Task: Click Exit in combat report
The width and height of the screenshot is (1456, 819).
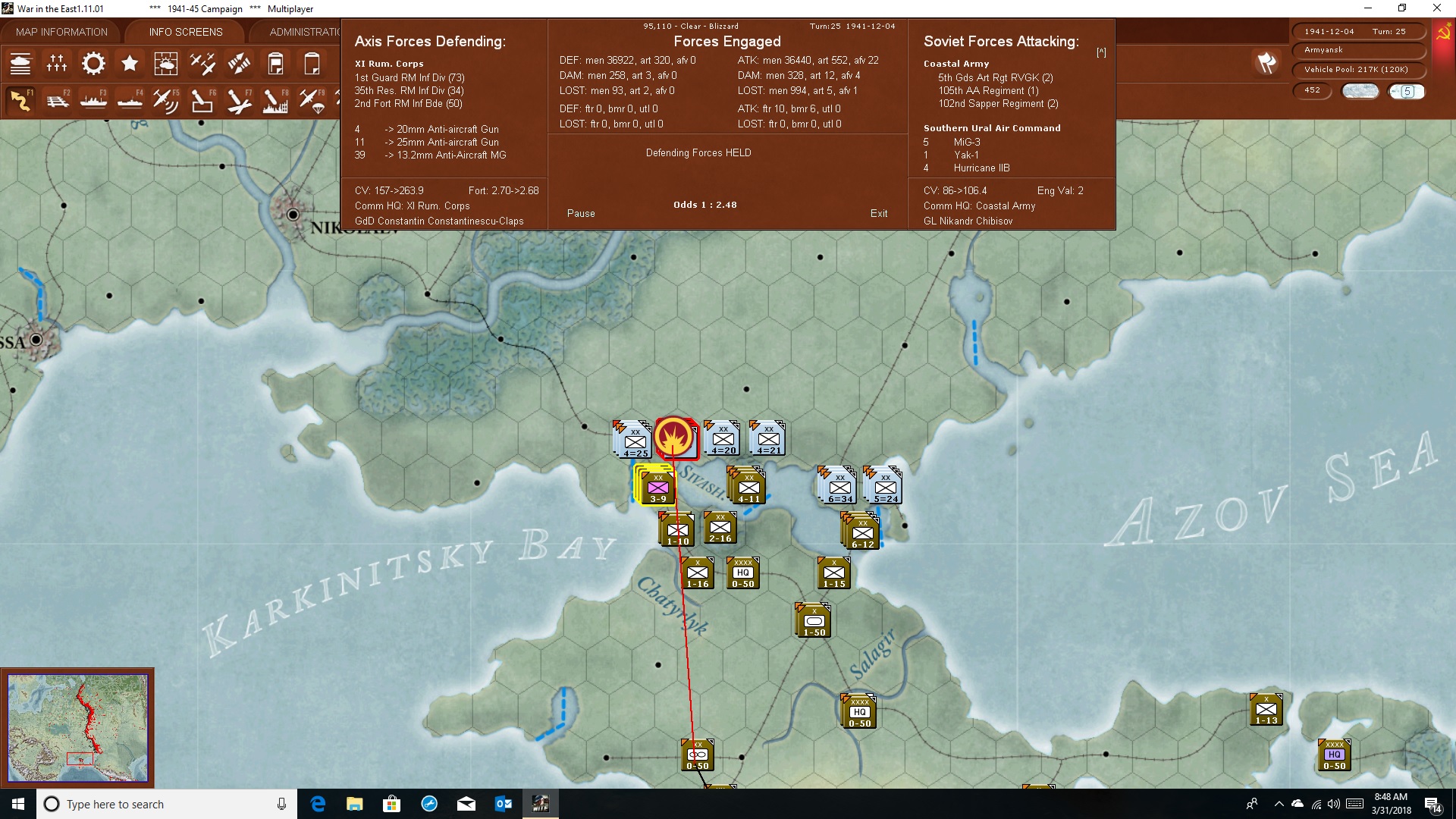Action: 879,213
